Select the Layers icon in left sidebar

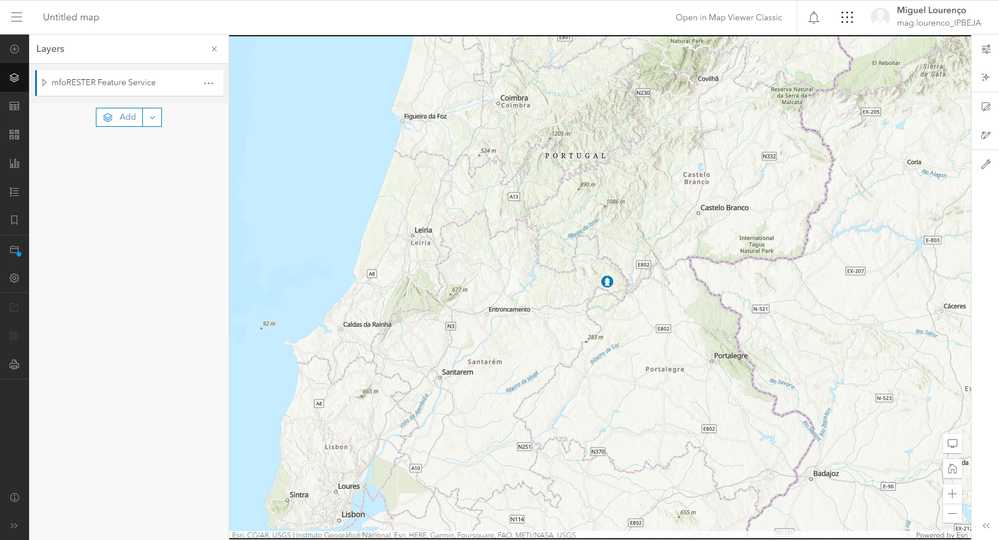click(14, 78)
